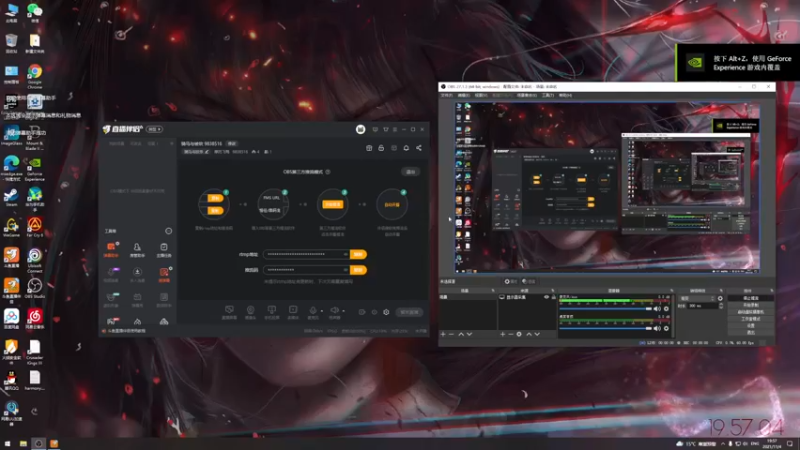This screenshot has height=450, width=800.
Task: Move source down in OBS sources list
Action: (x=537, y=334)
